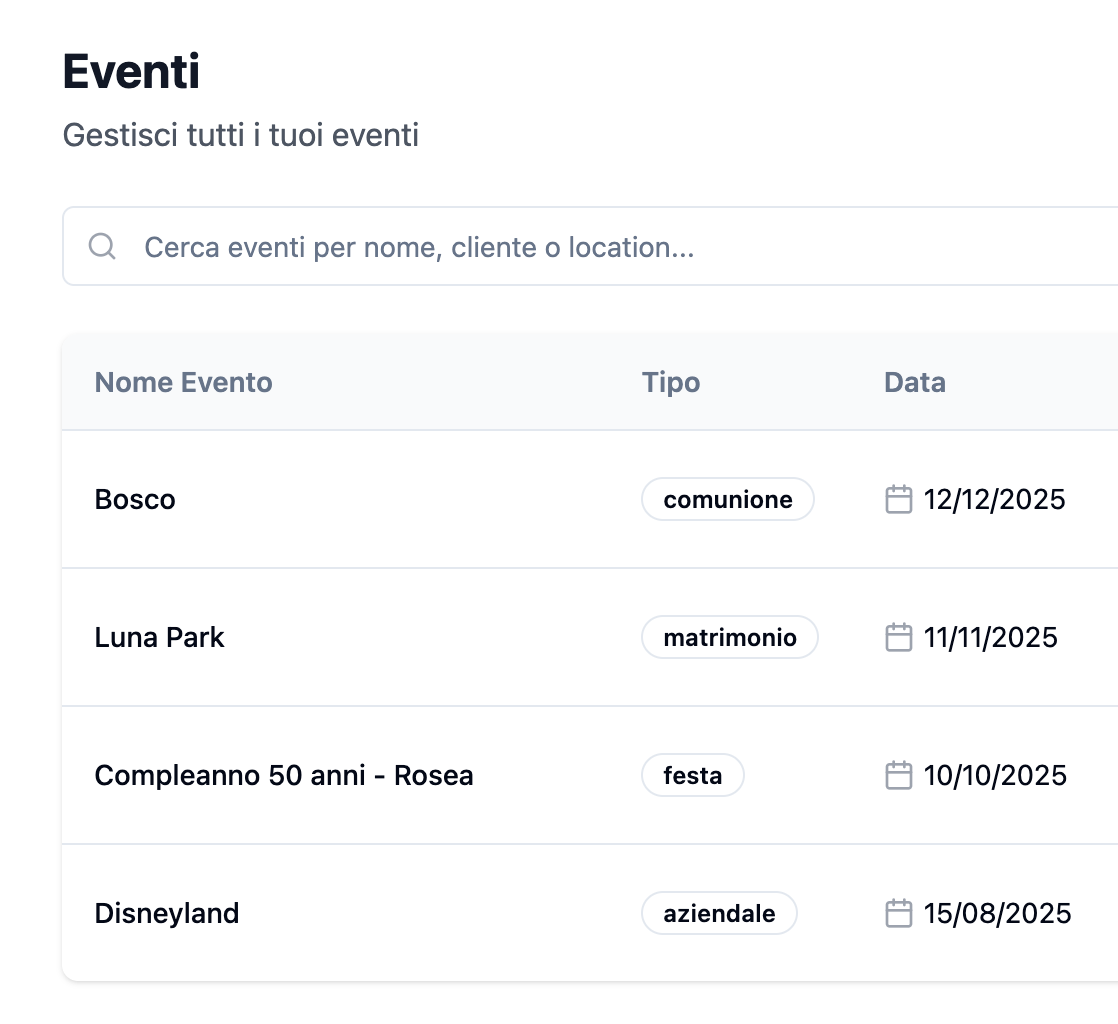This screenshot has width=1118, height=1024.
Task: Click the festa badge
Action: click(x=692, y=775)
